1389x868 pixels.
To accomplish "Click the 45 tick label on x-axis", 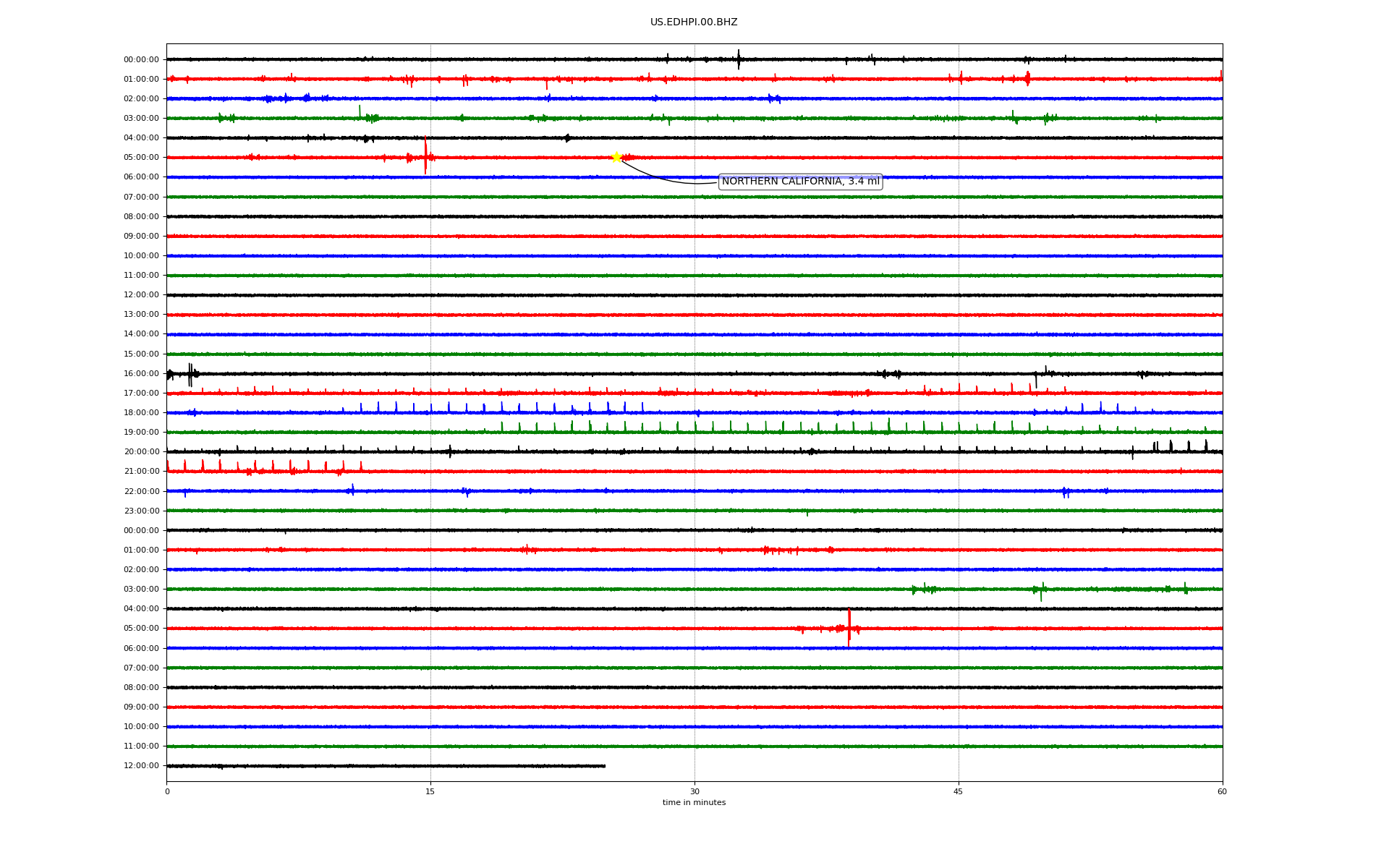I will pos(959,791).
